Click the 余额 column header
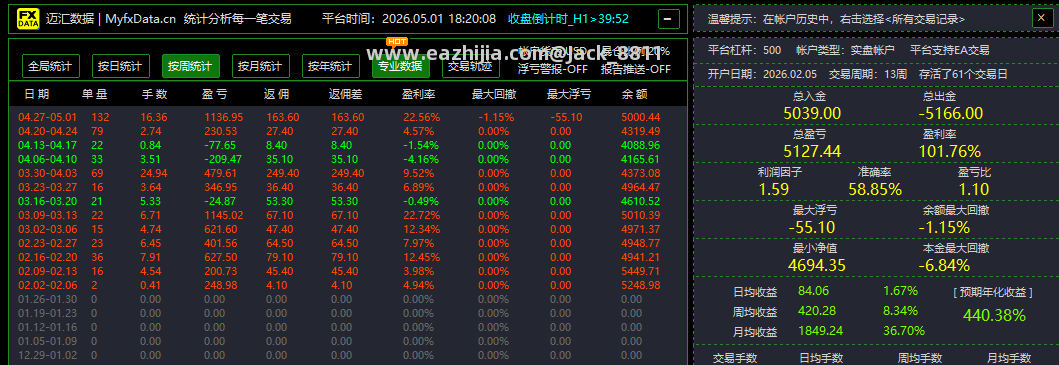Viewport: 1059px width, 365px height. click(x=634, y=94)
